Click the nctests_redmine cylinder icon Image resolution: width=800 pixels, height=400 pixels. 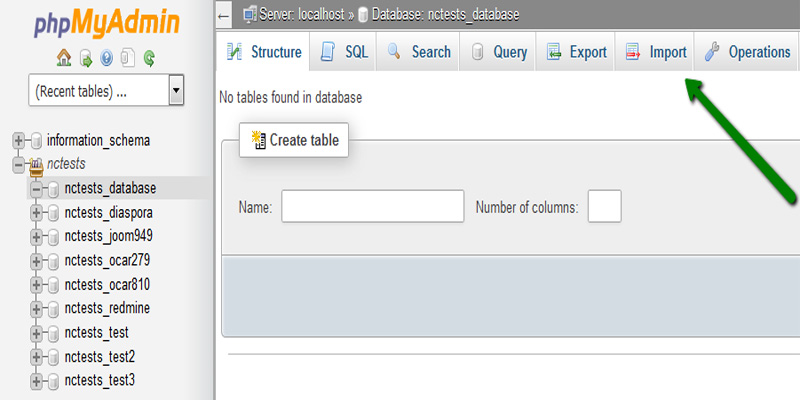[x=54, y=309]
